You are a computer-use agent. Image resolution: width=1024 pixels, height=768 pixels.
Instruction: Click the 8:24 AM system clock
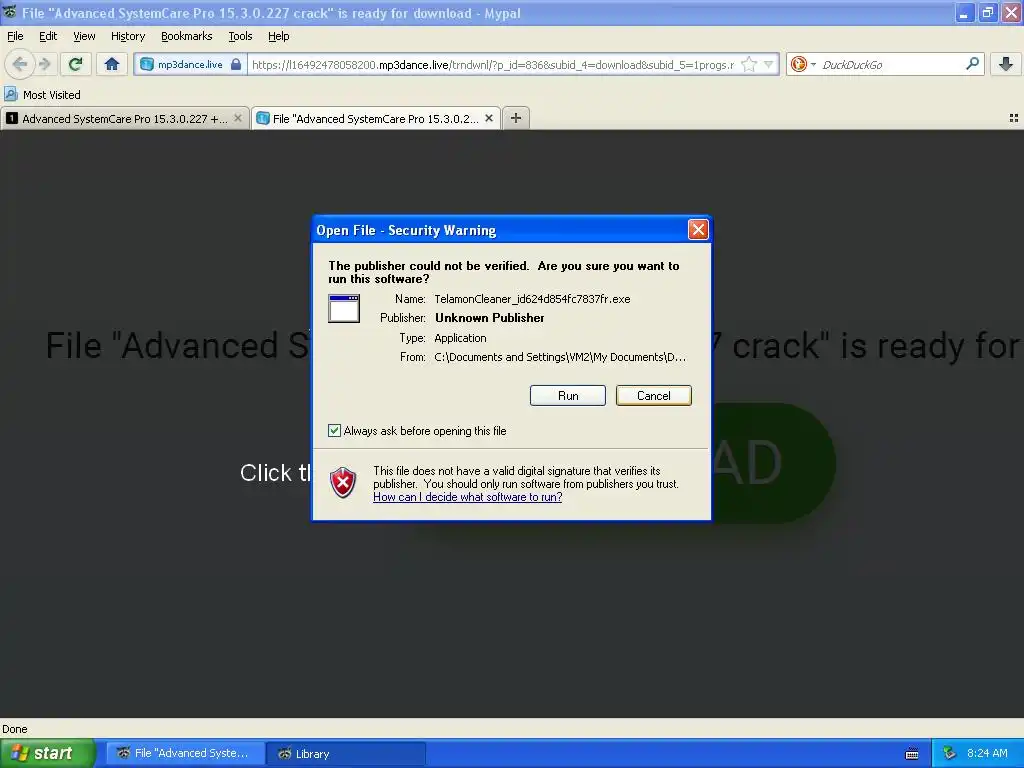tap(987, 754)
